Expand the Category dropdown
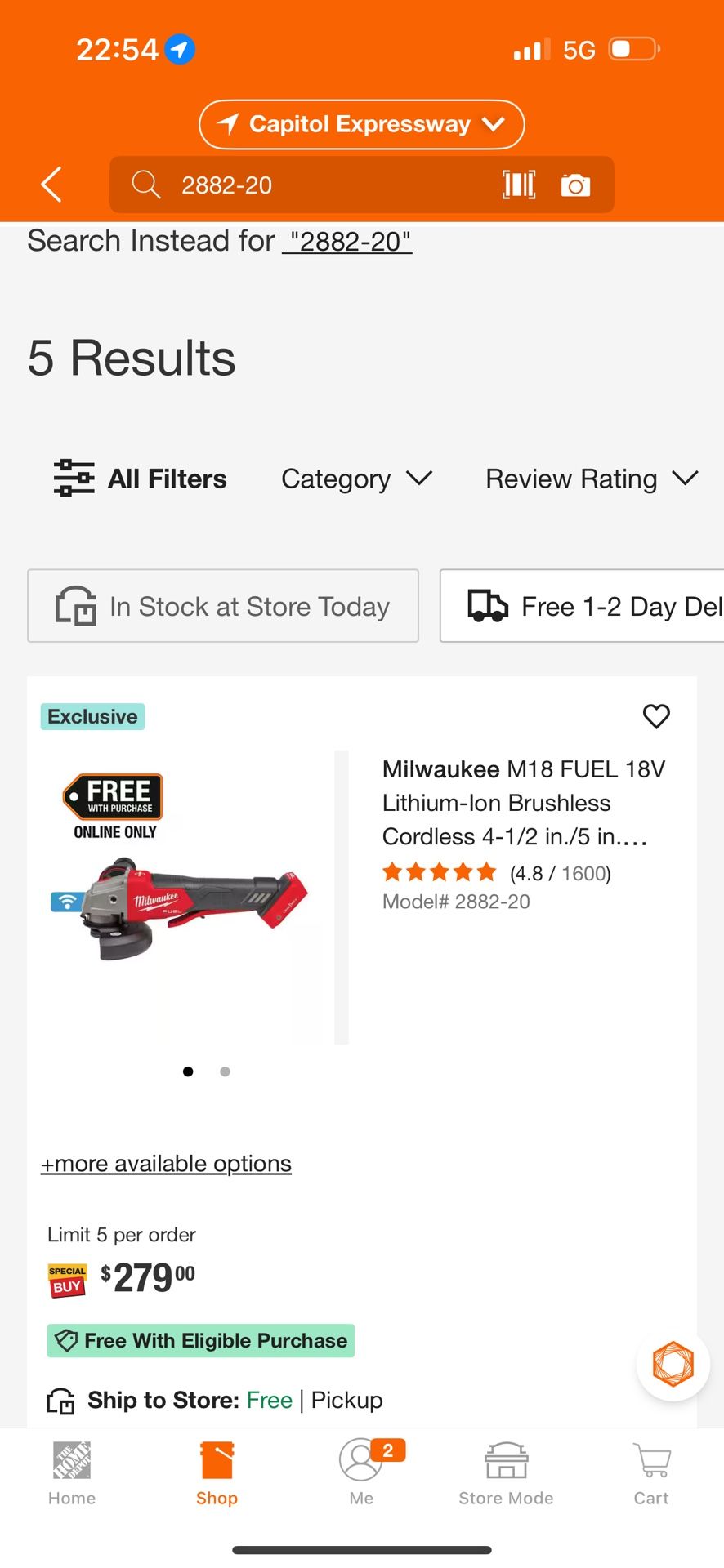The width and height of the screenshot is (724, 1568). coord(356,479)
